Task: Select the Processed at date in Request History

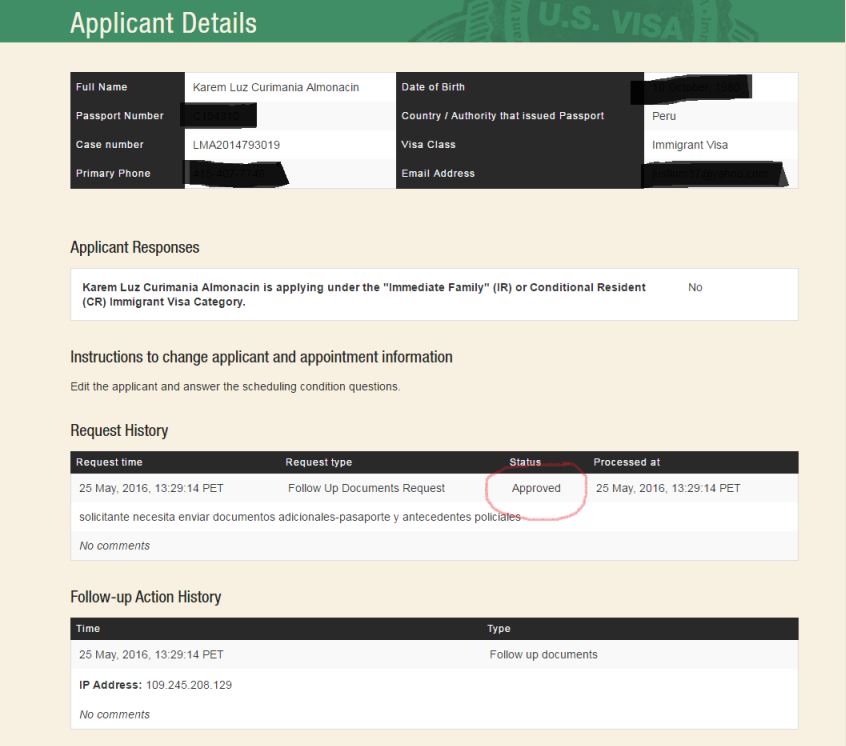Action: click(x=668, y=488)
